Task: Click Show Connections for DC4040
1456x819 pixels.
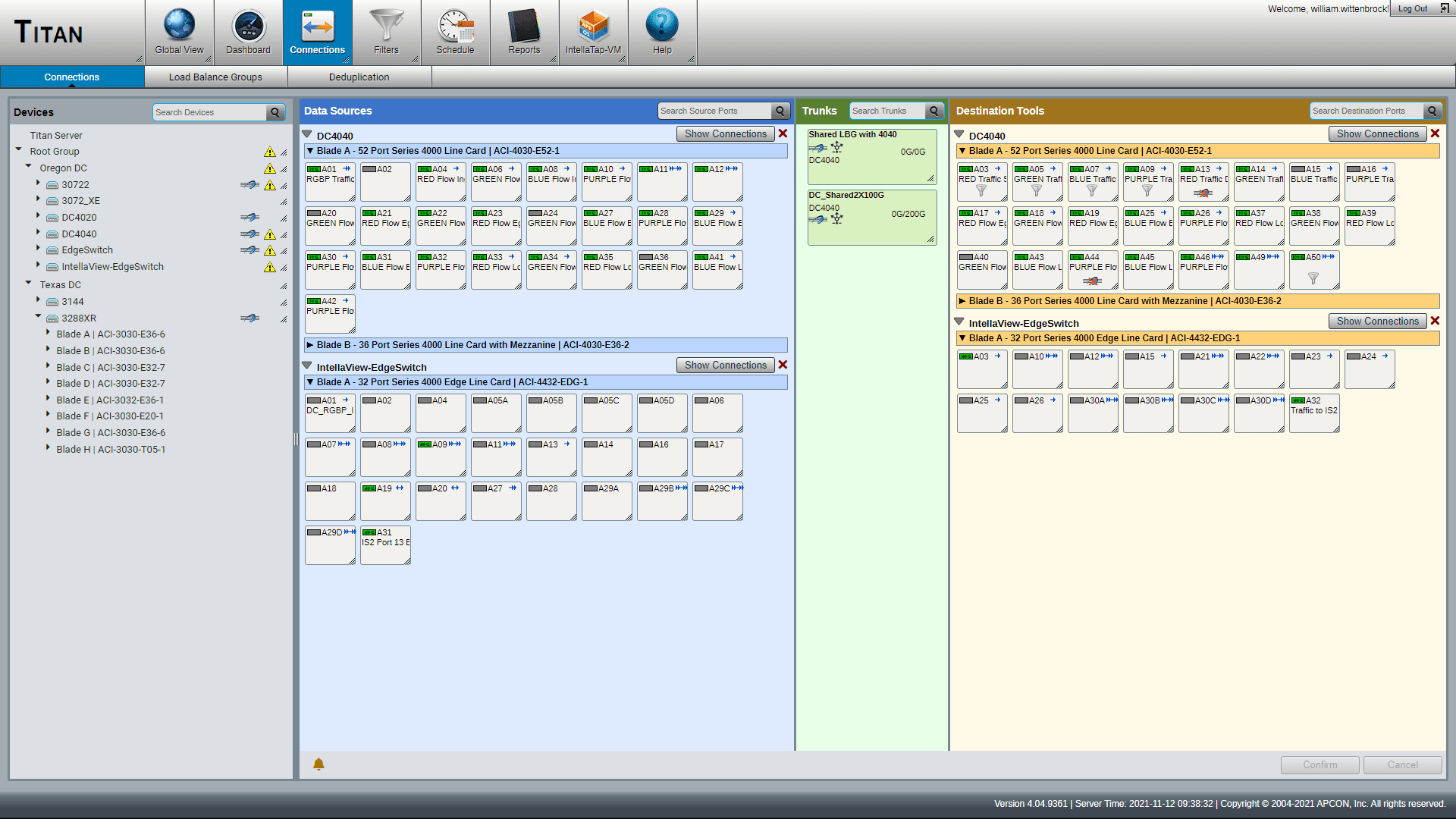Action: pyautogui.click(x=725, y=133)
